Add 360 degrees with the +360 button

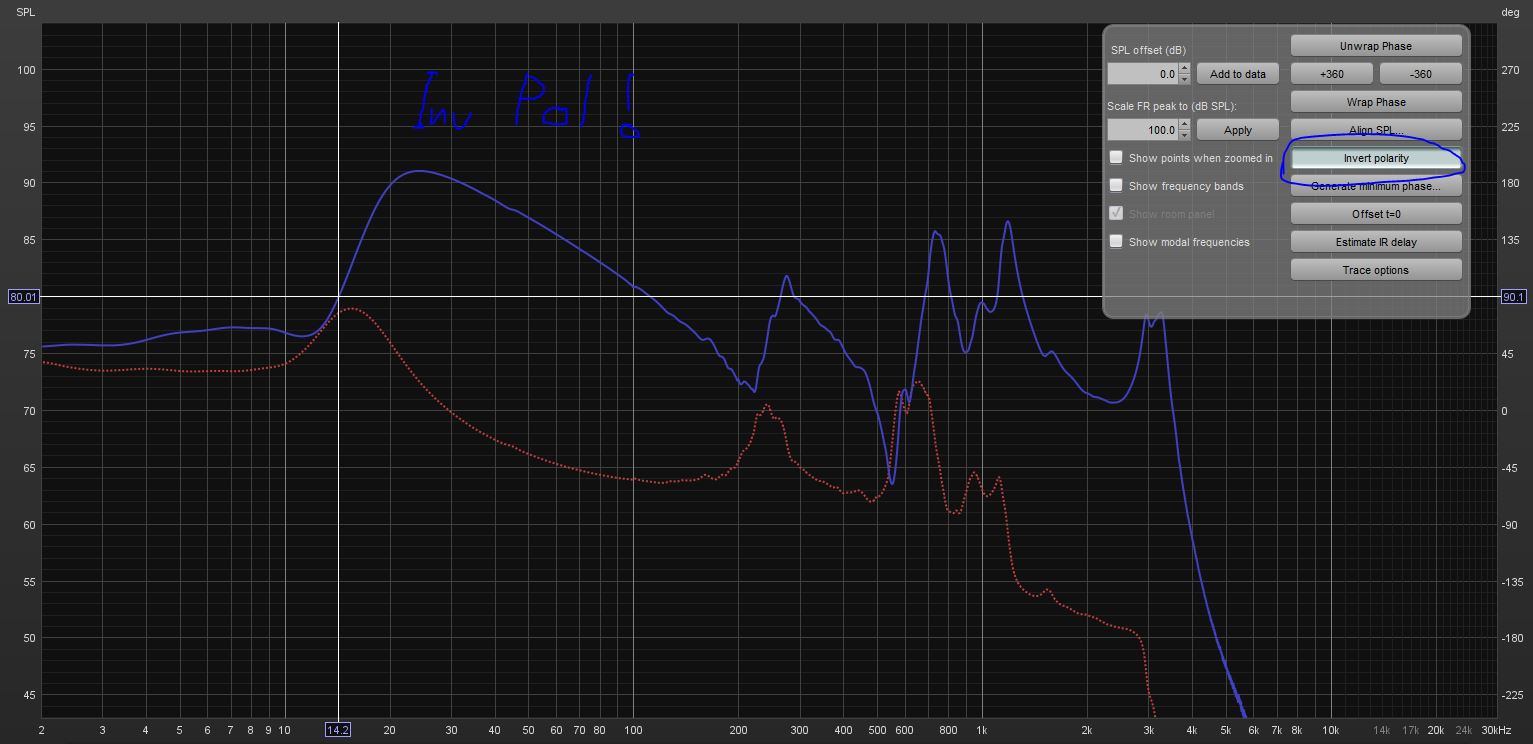tap(1332, 74)
